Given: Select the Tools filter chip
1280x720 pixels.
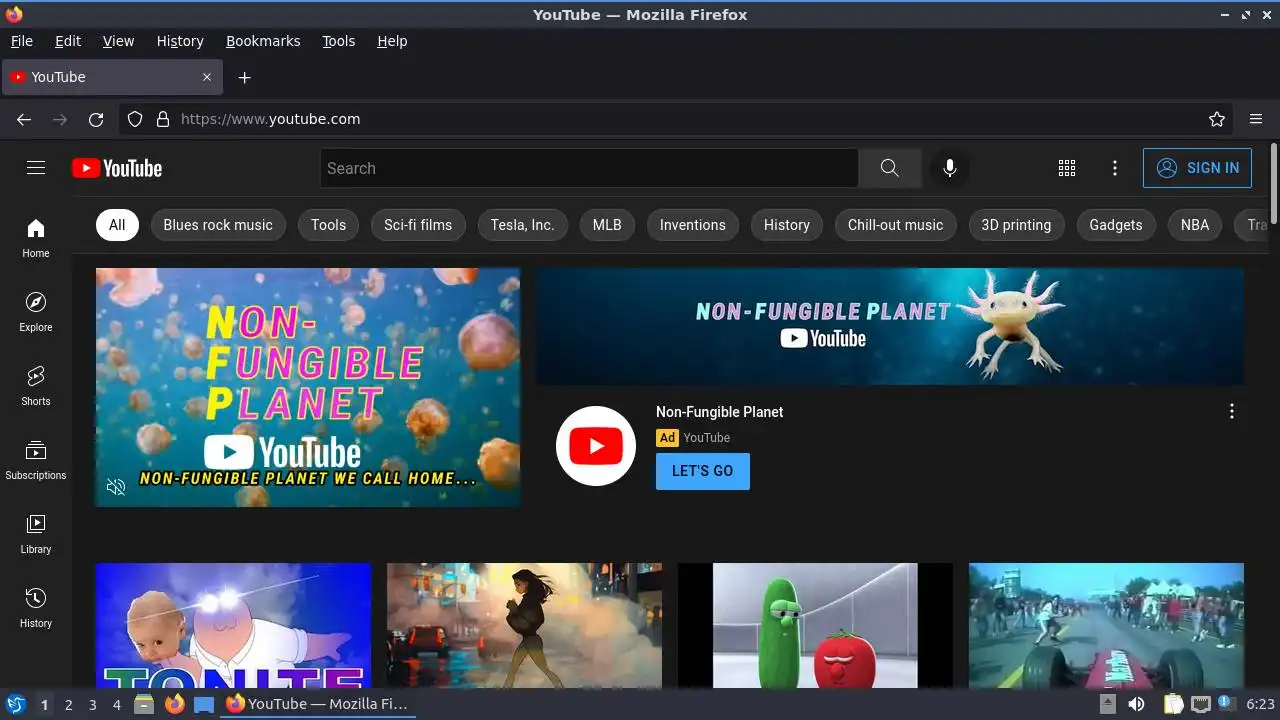Looking at the screenshot, I should [x=328, y=225].
